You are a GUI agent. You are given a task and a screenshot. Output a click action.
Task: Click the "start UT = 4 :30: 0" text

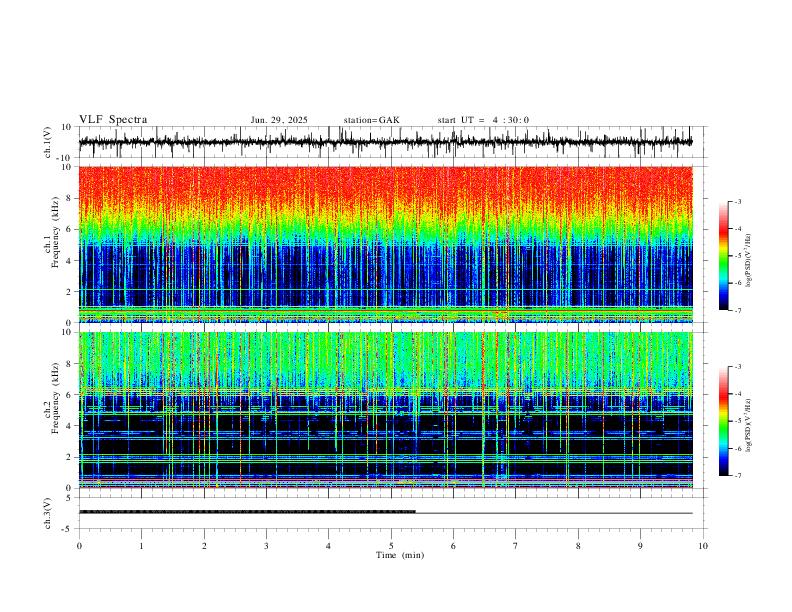tap(483, 120)
